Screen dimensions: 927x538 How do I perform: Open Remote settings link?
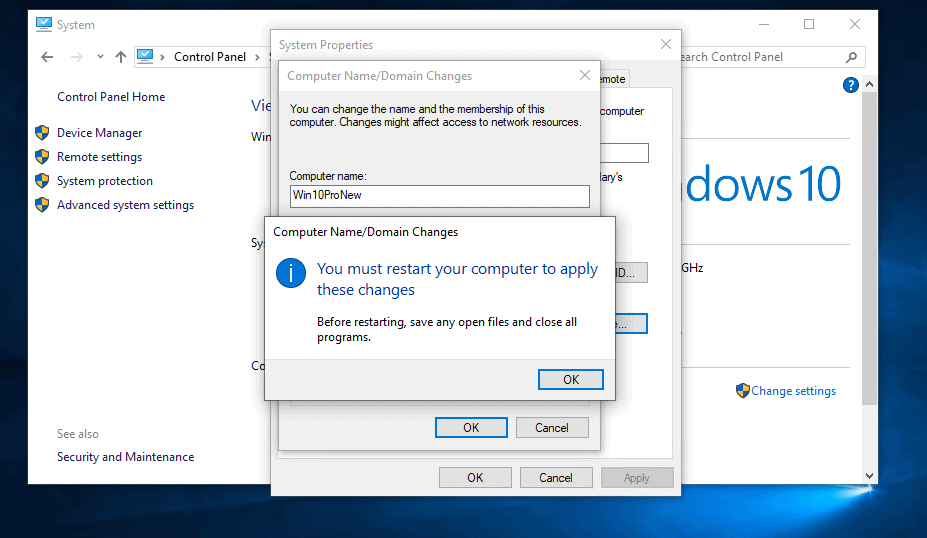pyautogui.click(x=99, y=157)
